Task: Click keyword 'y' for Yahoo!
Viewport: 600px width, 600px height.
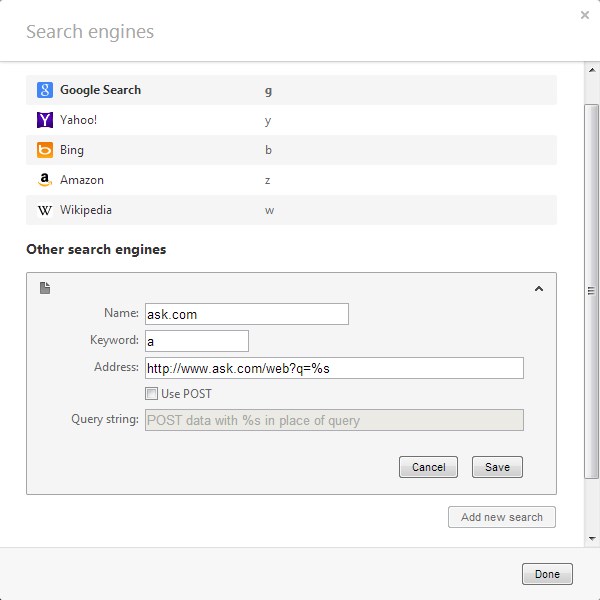Action: point(268,121)
